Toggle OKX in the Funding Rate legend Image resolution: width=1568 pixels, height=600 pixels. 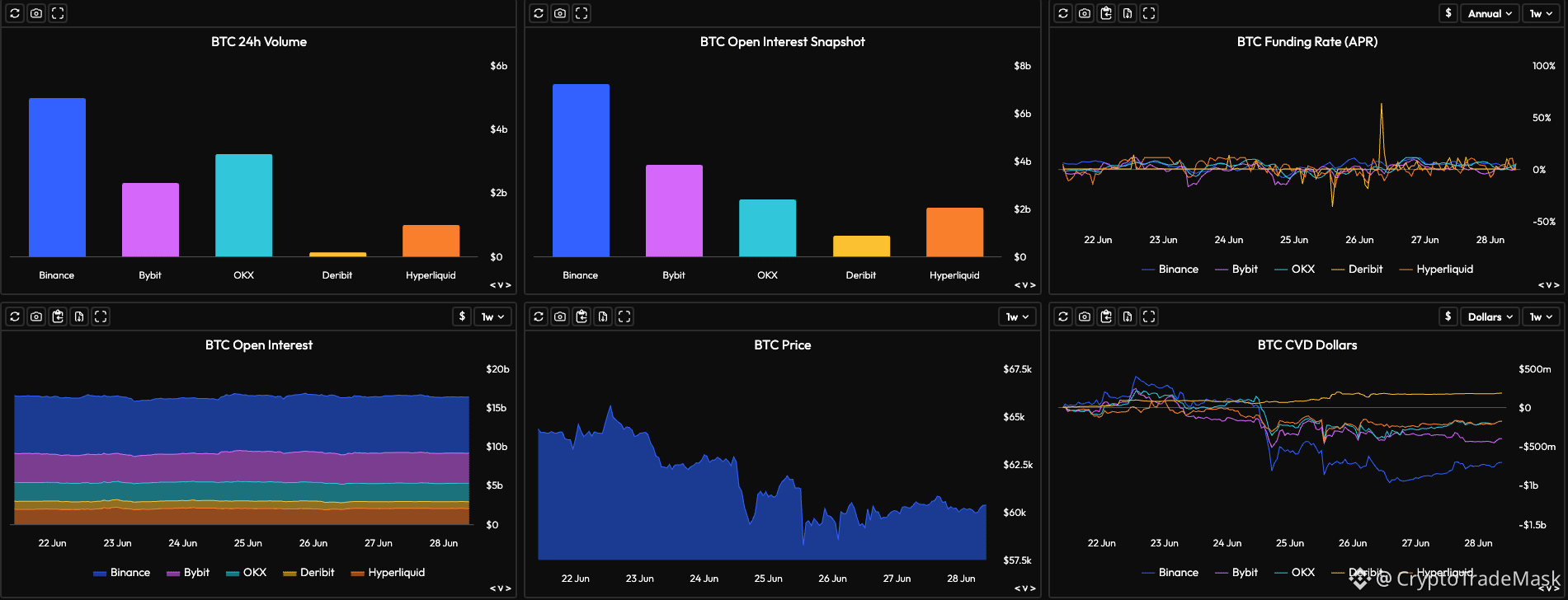tap(1295, 270)
